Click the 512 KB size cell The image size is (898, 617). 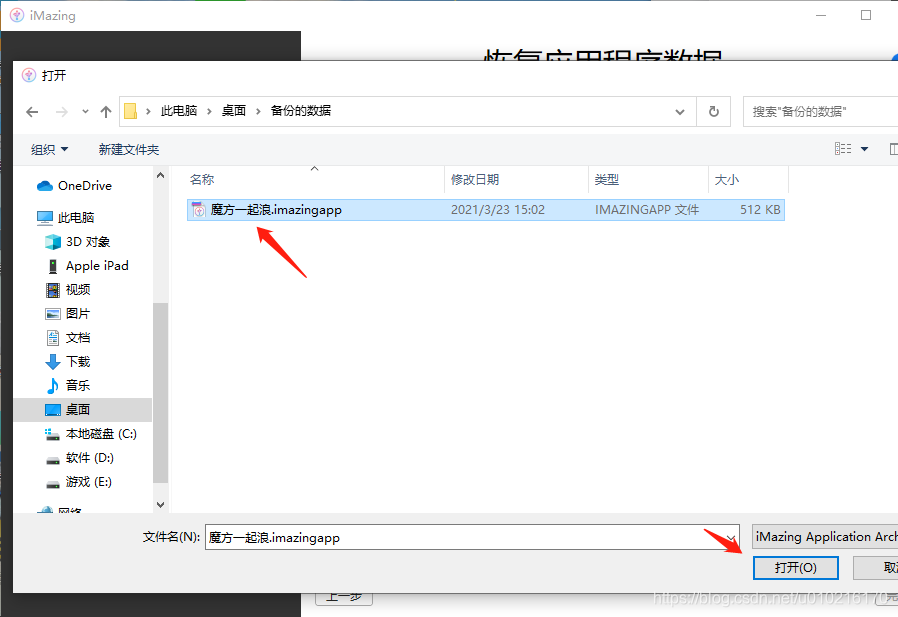pos(760,210)
